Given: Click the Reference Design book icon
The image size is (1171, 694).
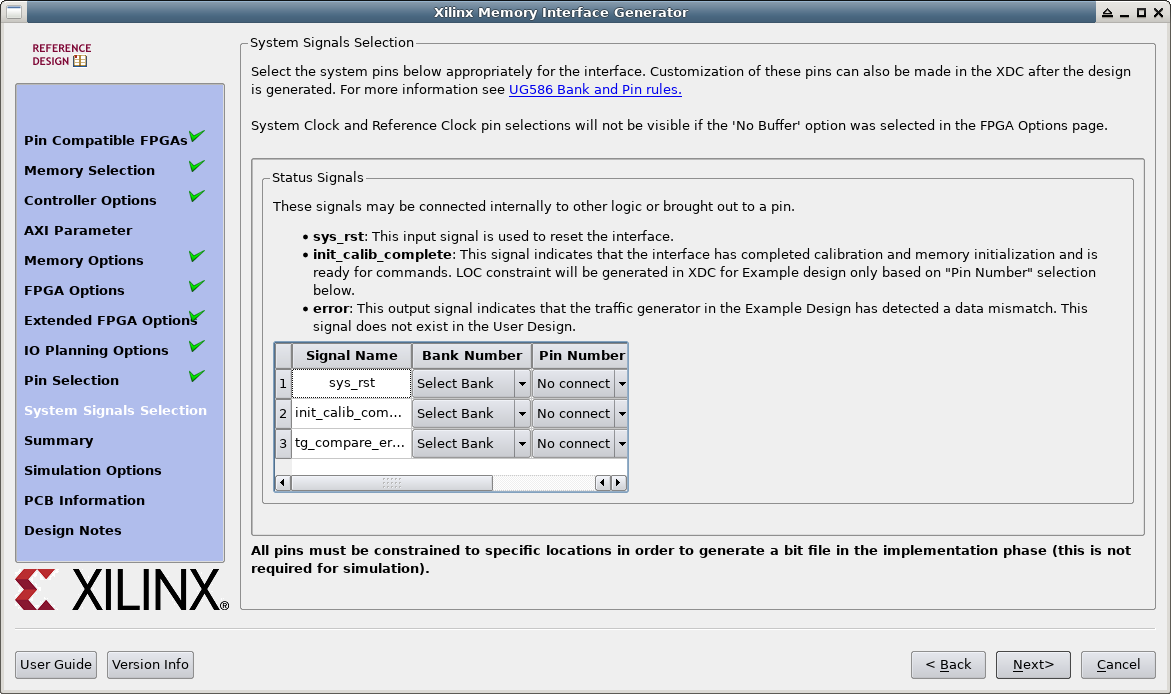Looking at the screenshot, I should click(80, 61).
